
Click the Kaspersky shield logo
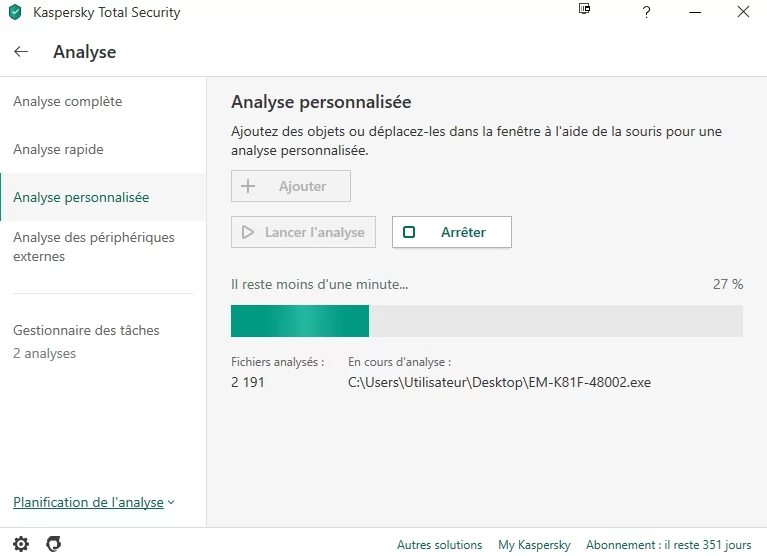[x=15, y=12]
